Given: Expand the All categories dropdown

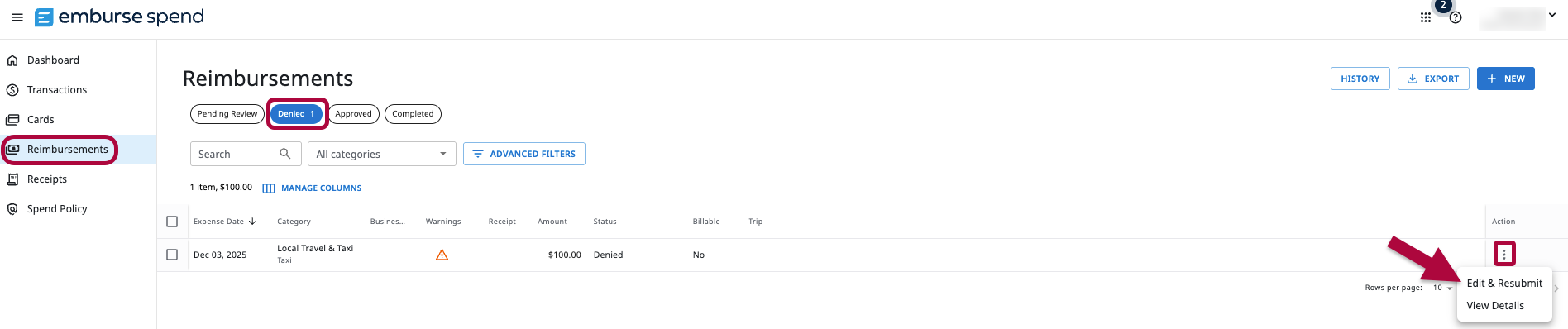Looking at the screenshot, I should (x=381, y=154).
